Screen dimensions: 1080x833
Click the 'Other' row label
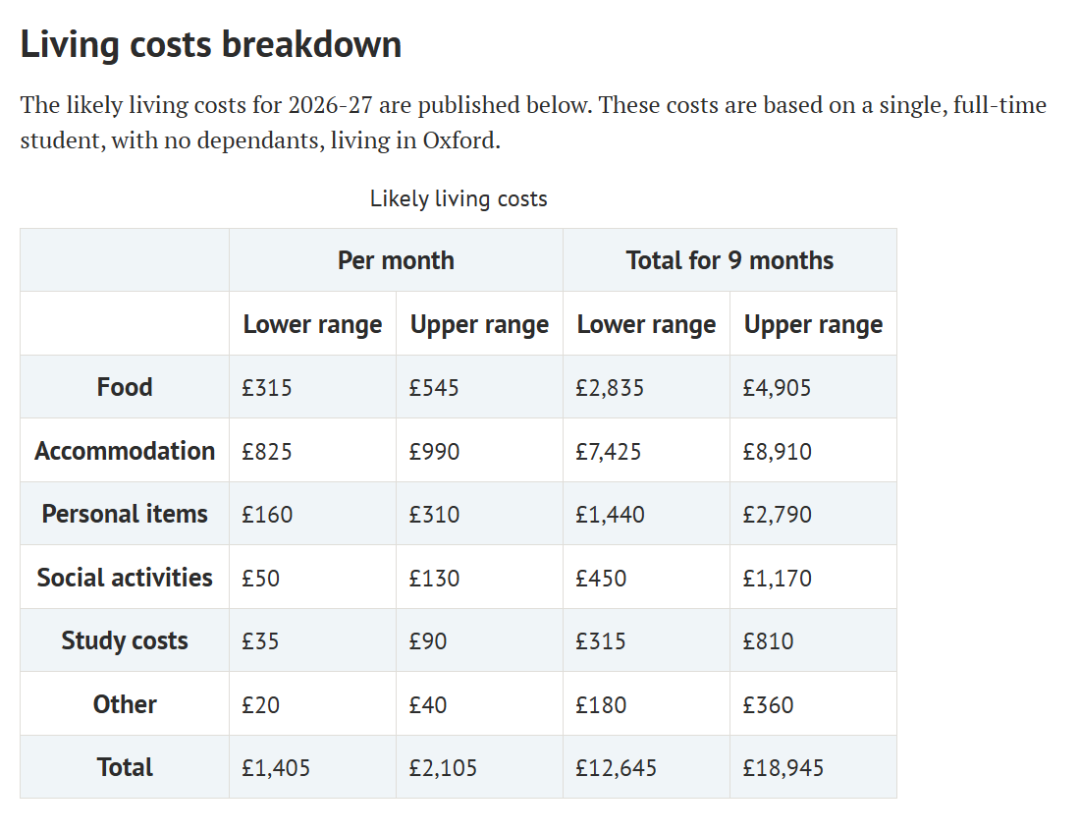tap(125, 704)
